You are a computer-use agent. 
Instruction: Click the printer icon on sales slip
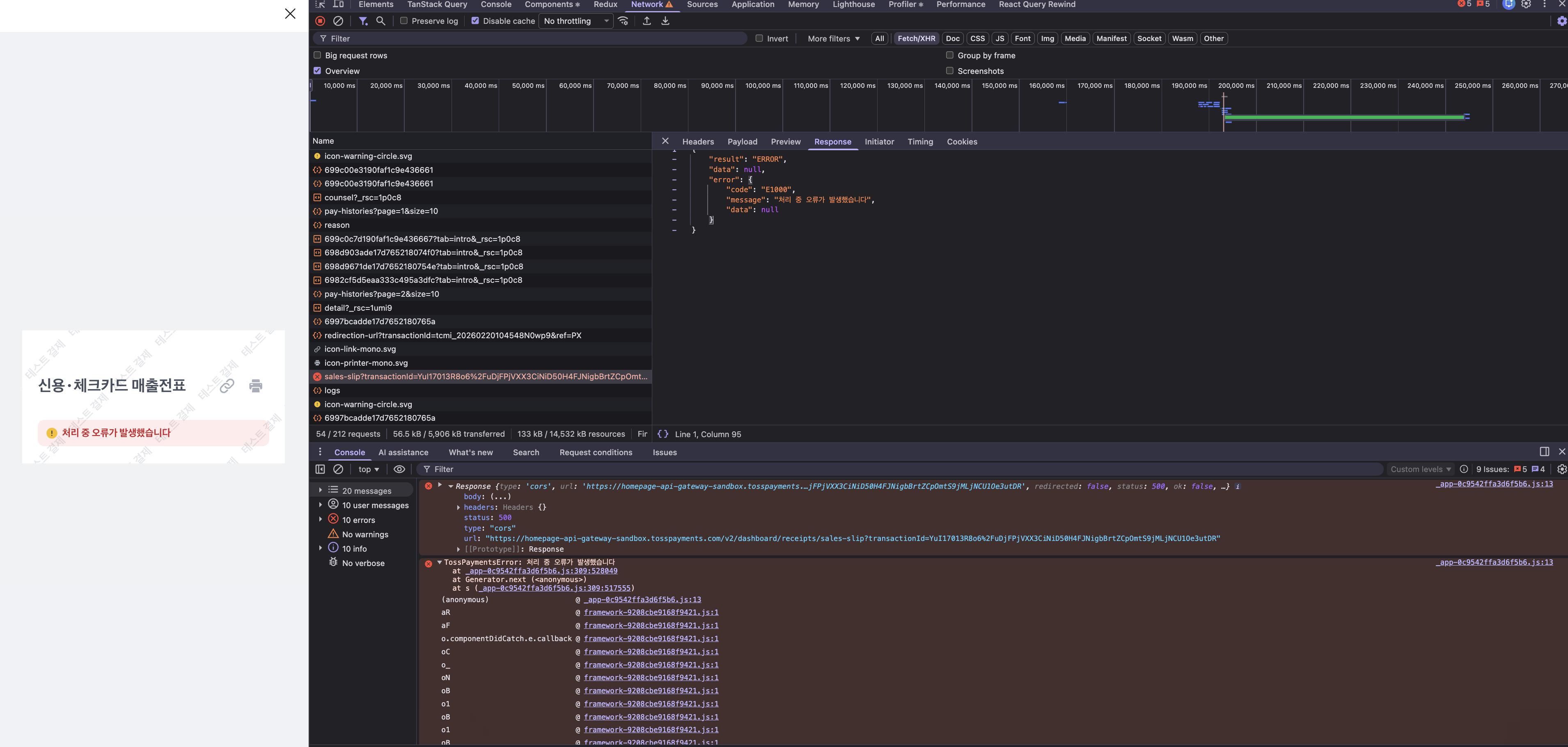[x=256, y=385]
